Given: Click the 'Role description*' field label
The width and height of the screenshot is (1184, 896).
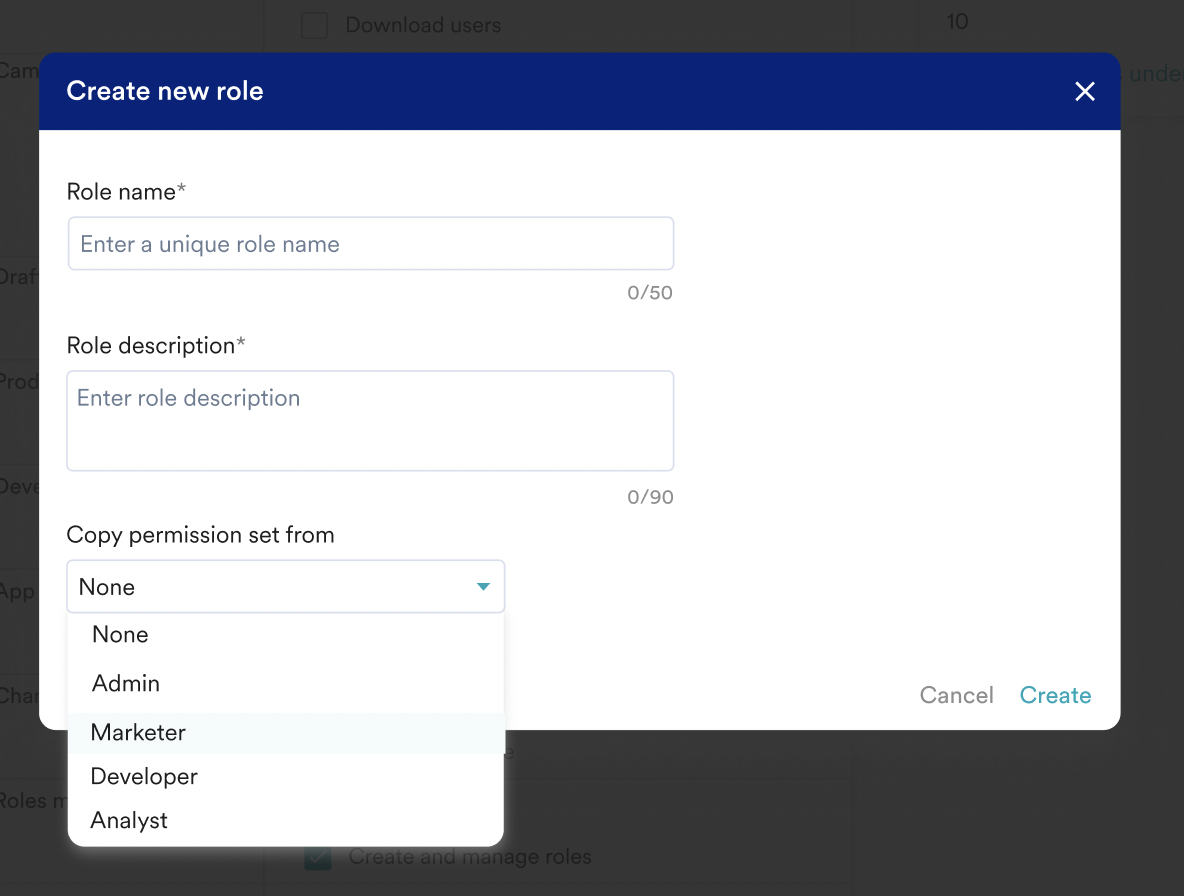Looking at the screenshot, I should pyautogui.click(x=156, y=346).
